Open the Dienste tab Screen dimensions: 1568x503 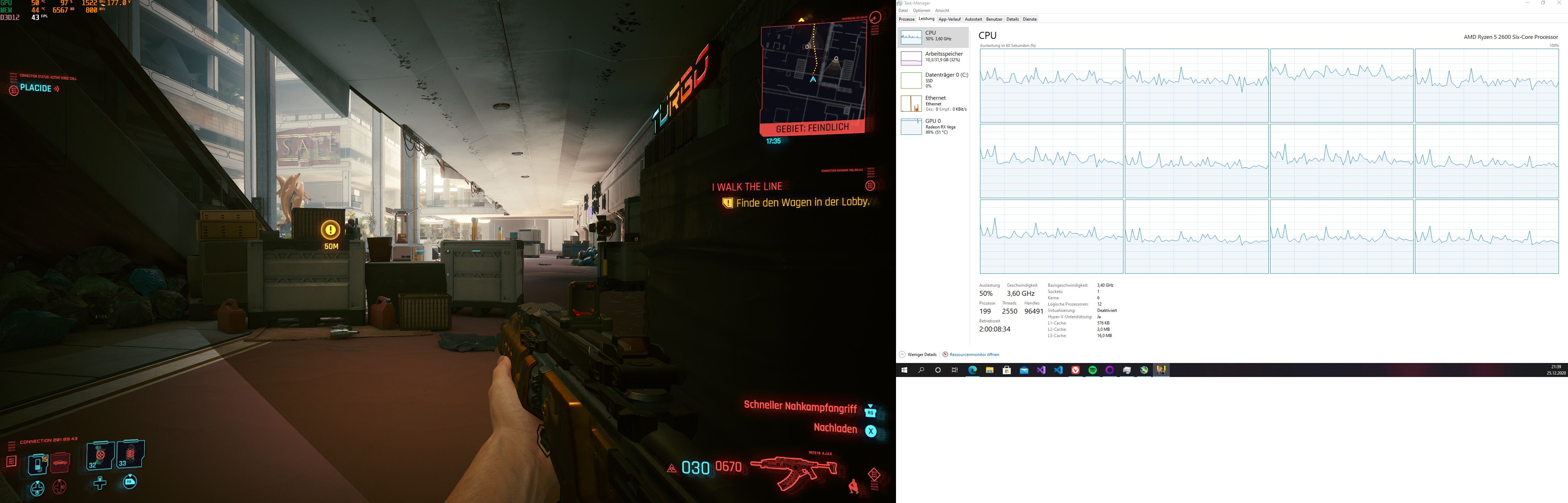coord(1029,20)
